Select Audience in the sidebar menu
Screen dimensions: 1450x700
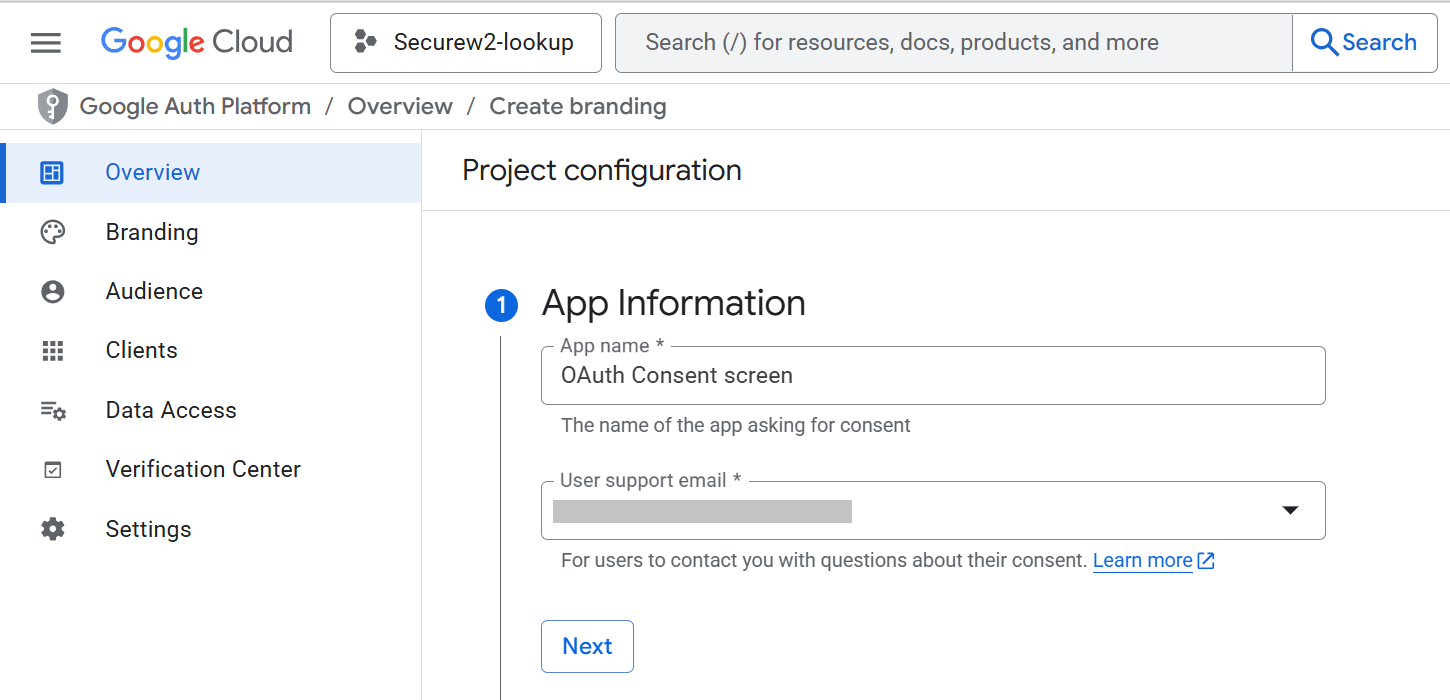[154, 291]
